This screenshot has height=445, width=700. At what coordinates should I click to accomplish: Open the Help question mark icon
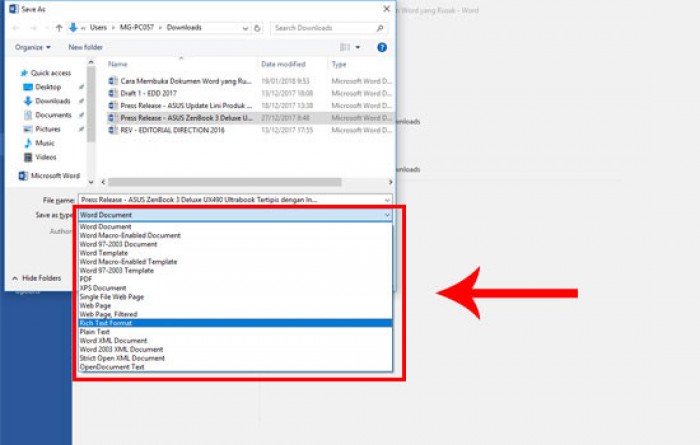(x=382, y=47)
